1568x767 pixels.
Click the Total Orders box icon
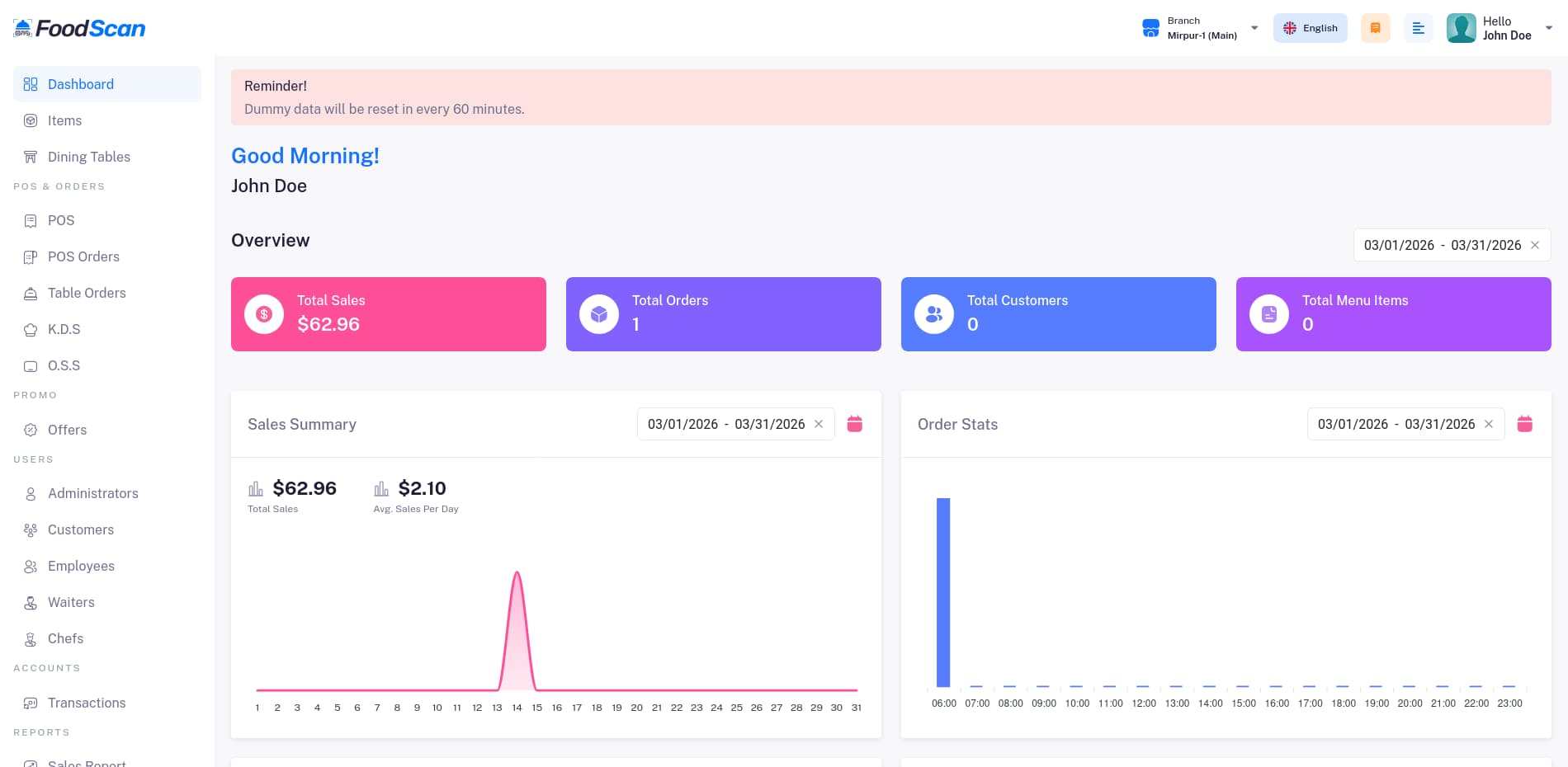point(599,314)
